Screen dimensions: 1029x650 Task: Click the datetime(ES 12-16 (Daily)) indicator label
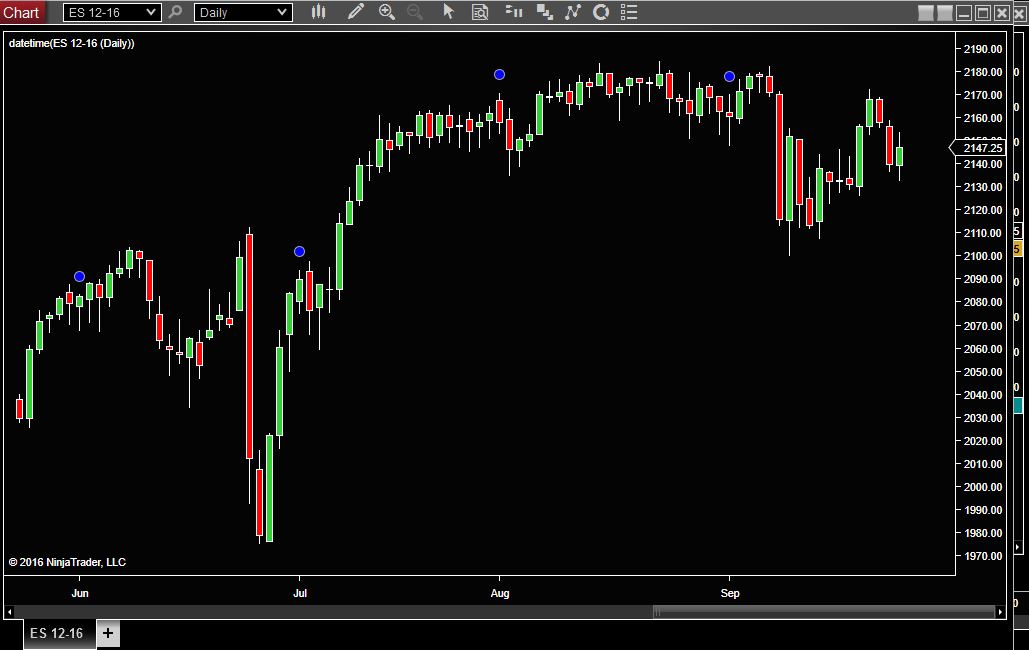click(x=72, y=43)
